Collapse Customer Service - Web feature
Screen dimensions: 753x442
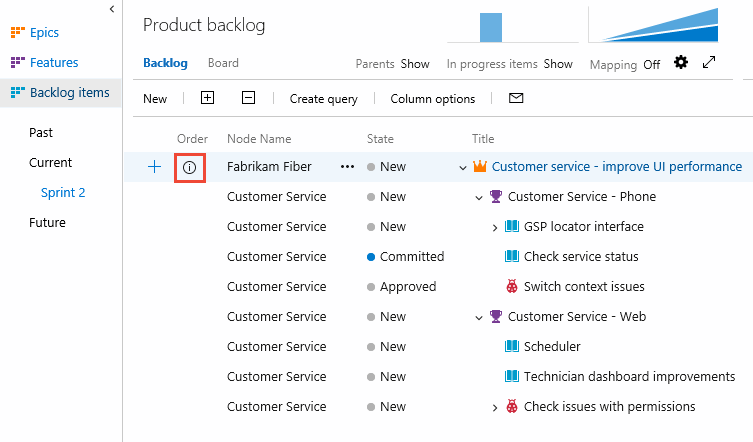click(479, 317)
